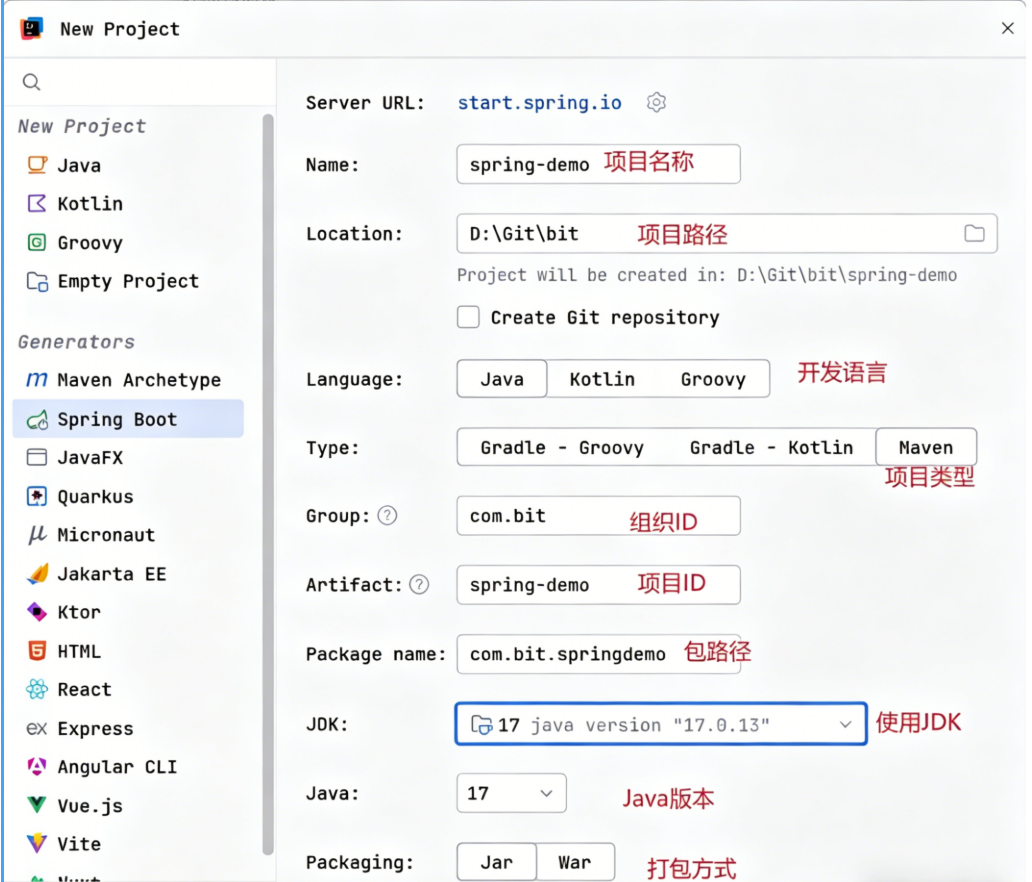This screenshot has height=882, width=1032.
Task: Close the New Project dialog
Action: (1007, 28)
